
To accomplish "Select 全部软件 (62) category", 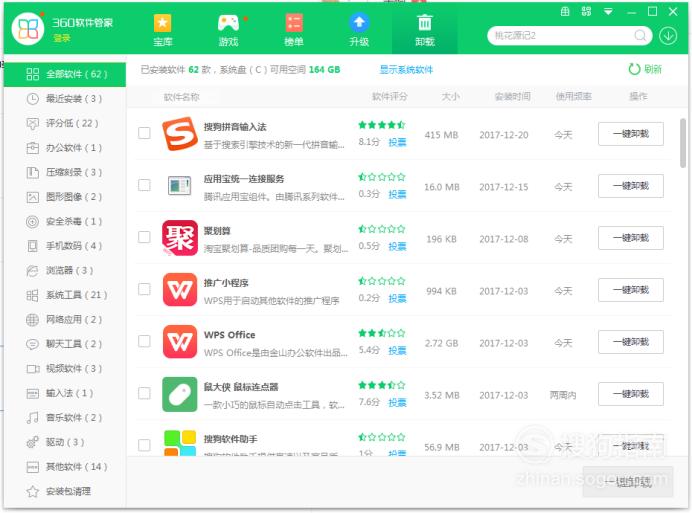I will pos(65,74).
